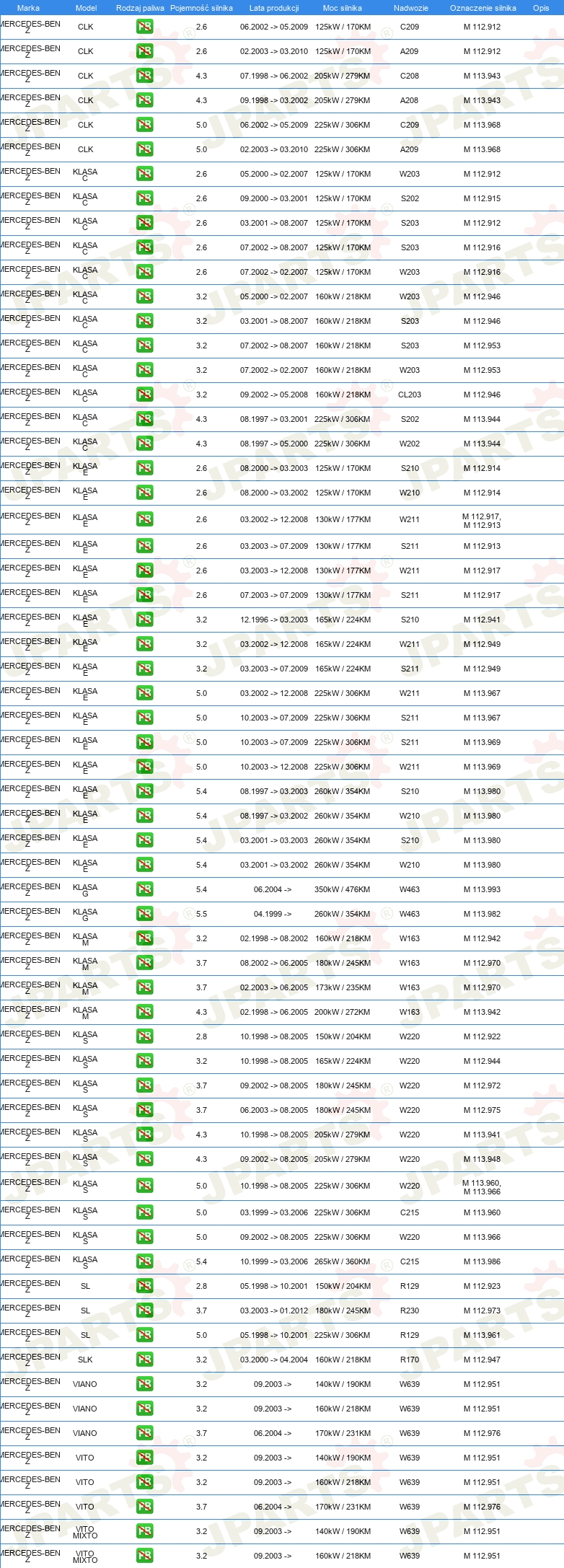564x1568 pixels.
Task: Click the petrol icon in the W220 M 112.972 row
Action: pyautogui.click(x=144, y=1085)
